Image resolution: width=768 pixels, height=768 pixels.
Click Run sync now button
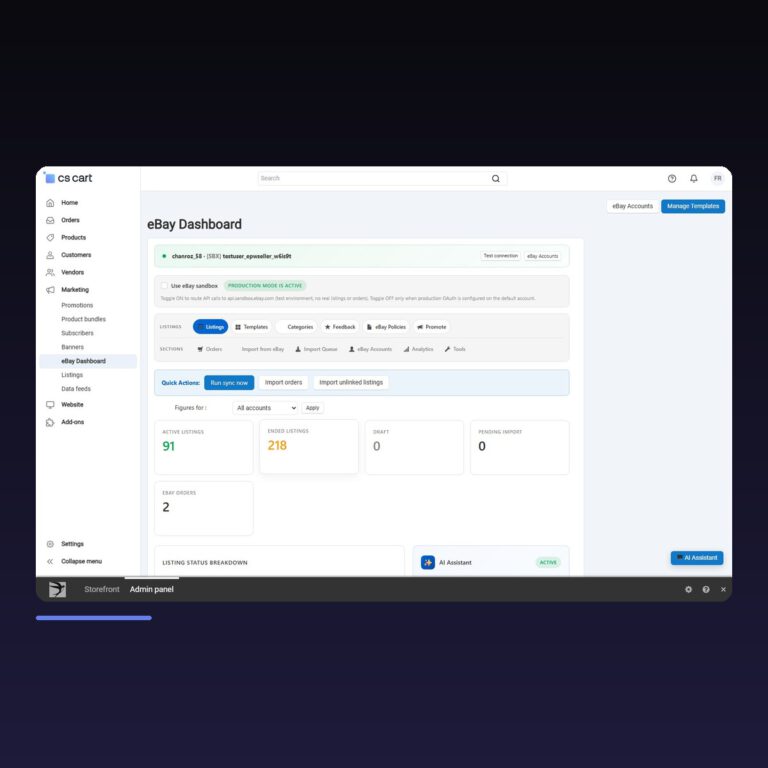click(229, 383)
